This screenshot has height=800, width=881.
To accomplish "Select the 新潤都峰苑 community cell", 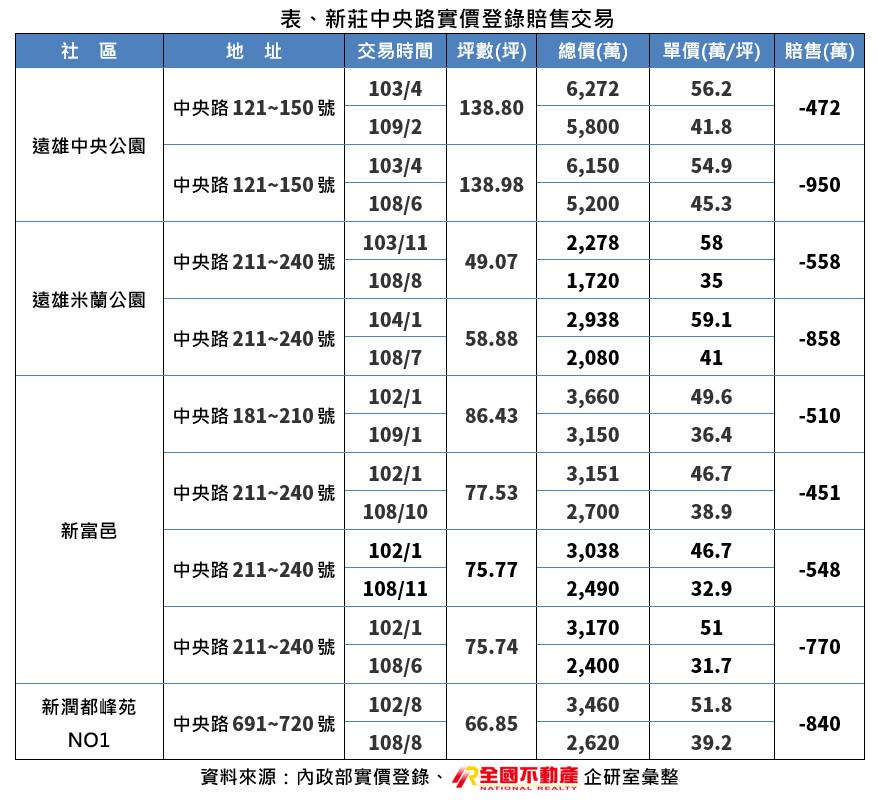I will click(89, 708).
